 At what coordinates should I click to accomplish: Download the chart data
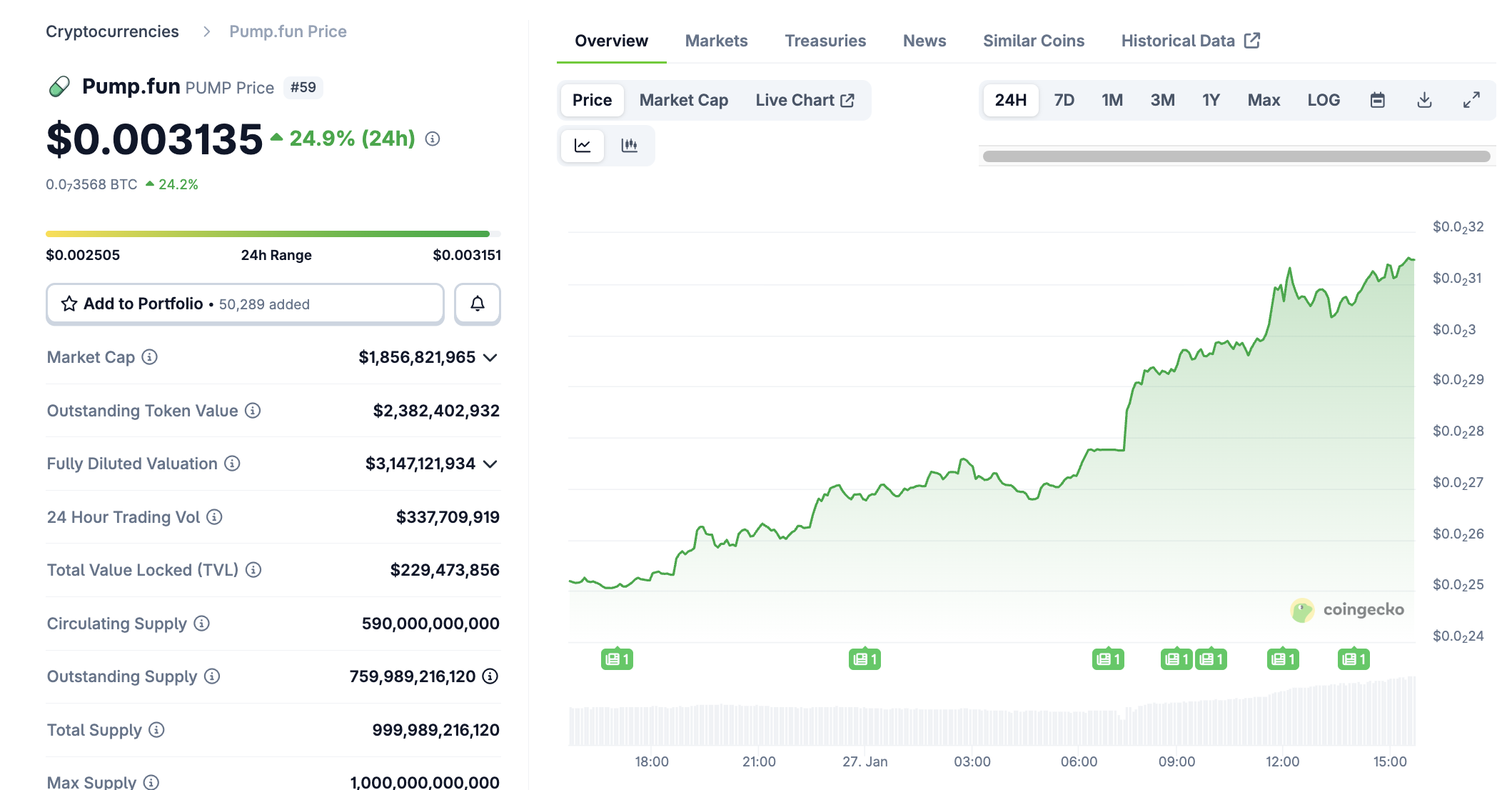(1423, 100)
